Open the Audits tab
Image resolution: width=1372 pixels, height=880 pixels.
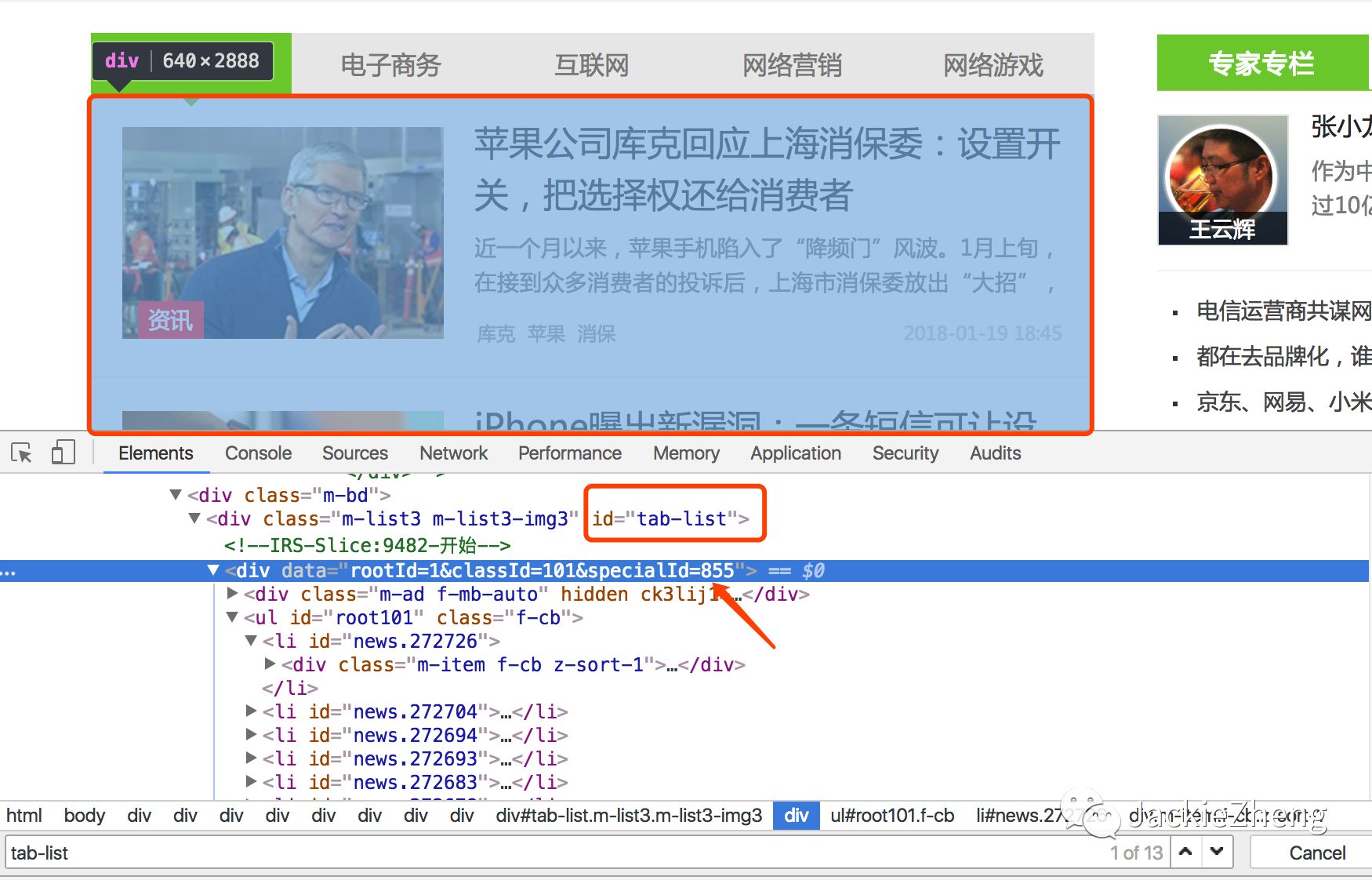(x=995, y=453)
